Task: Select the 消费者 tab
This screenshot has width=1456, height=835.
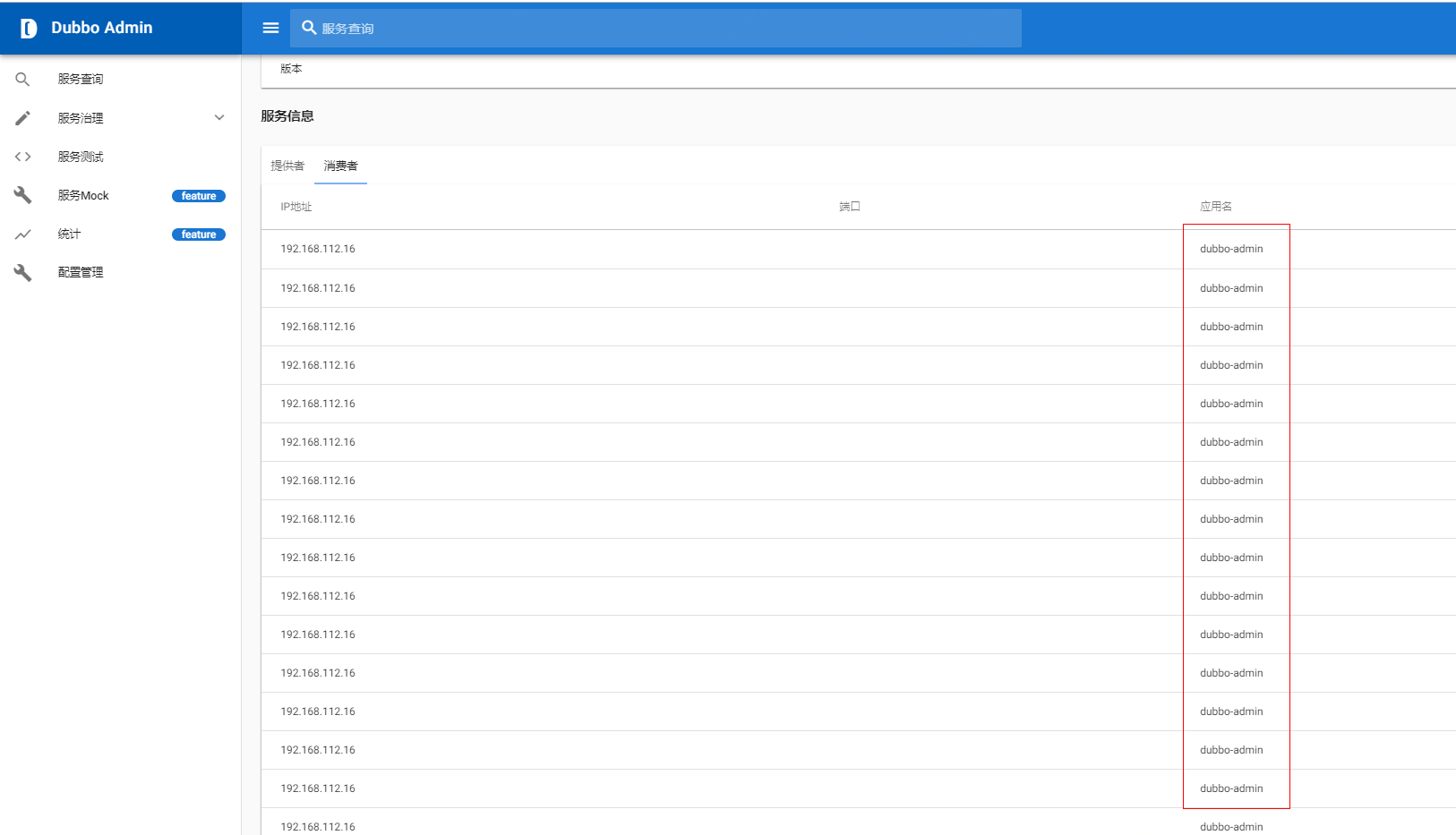Action: (x=340, y=166)
